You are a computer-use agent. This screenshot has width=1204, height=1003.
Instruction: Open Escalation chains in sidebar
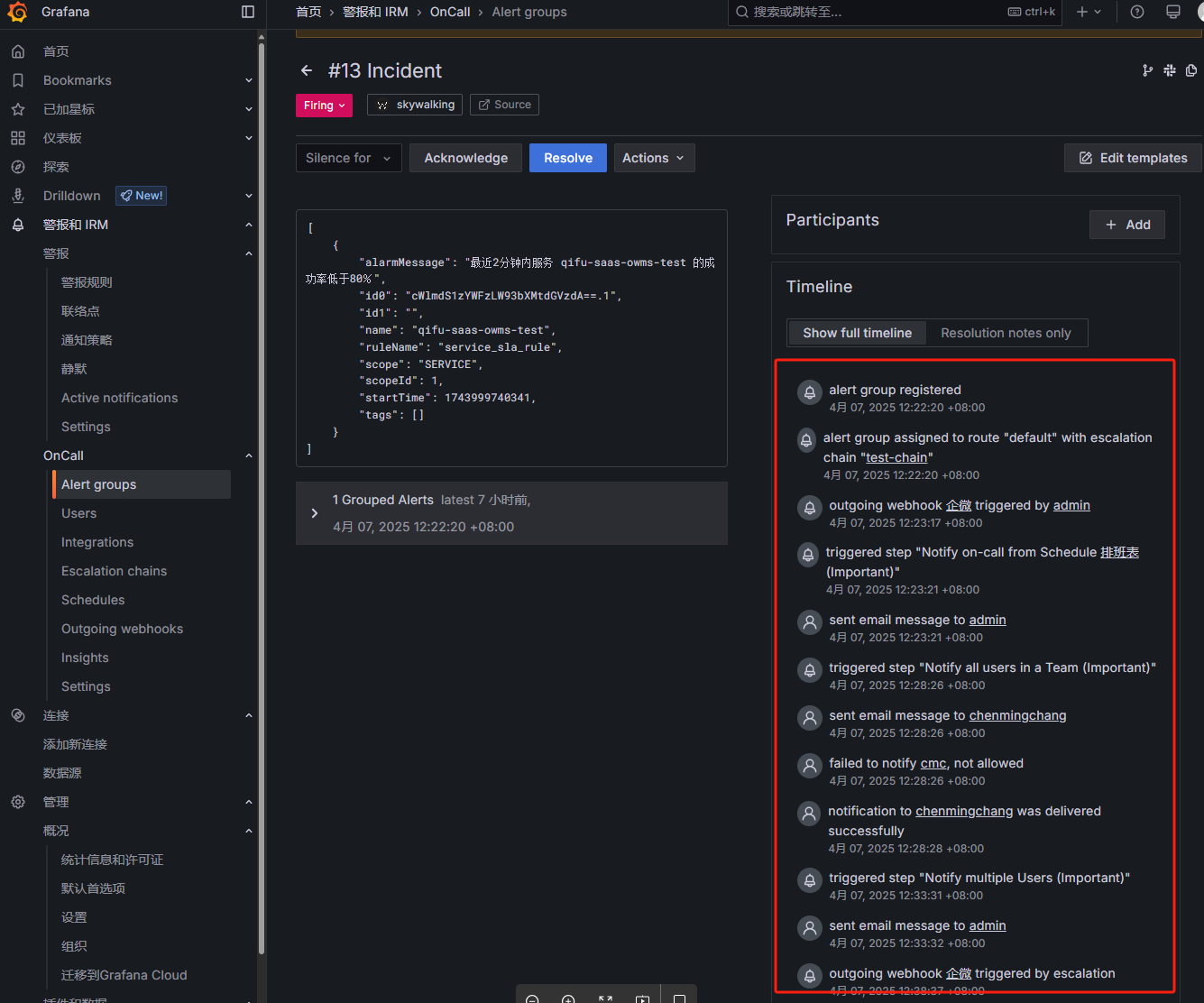point(114,571)
